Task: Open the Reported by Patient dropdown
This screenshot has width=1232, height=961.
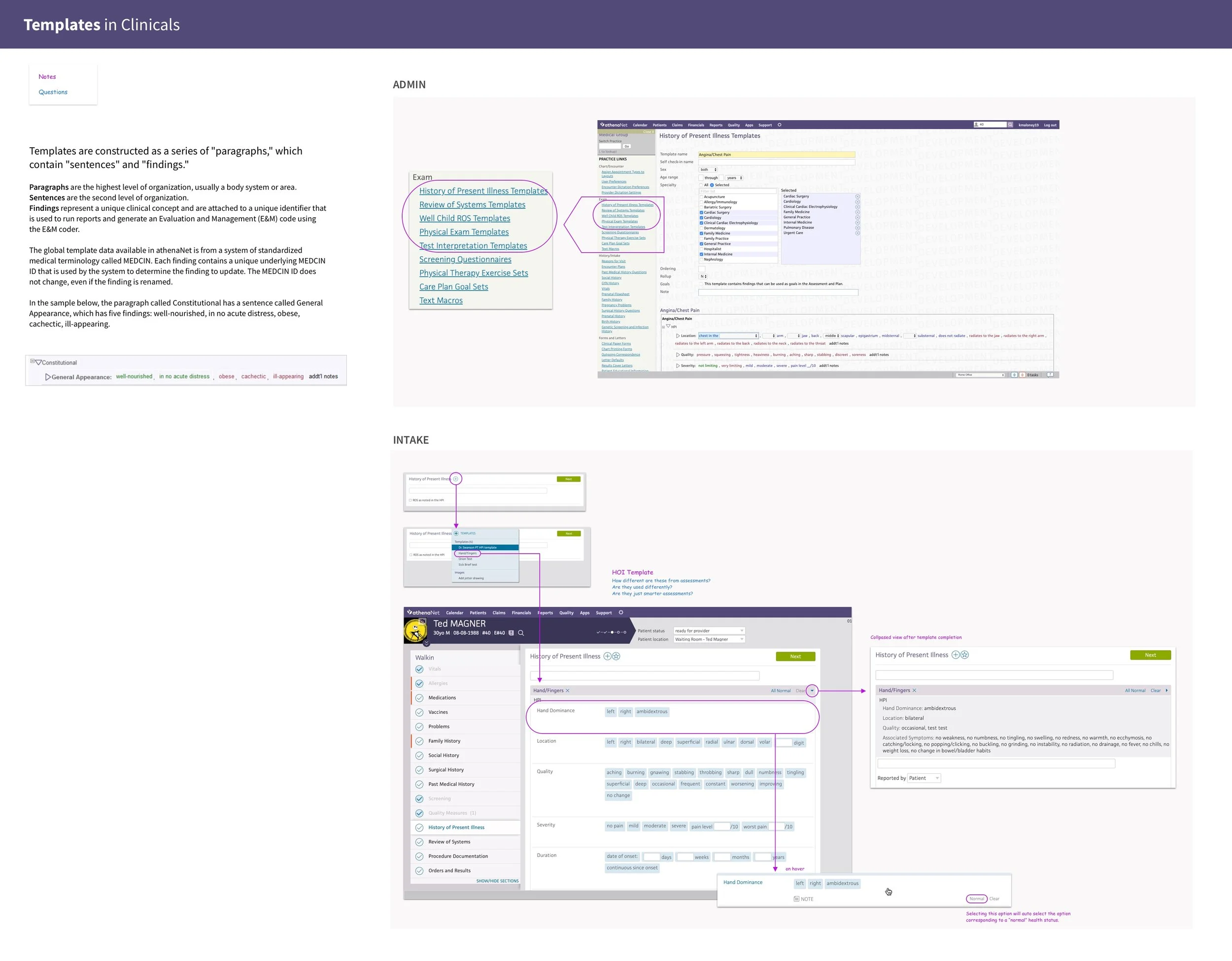Action: coord(924,778)
